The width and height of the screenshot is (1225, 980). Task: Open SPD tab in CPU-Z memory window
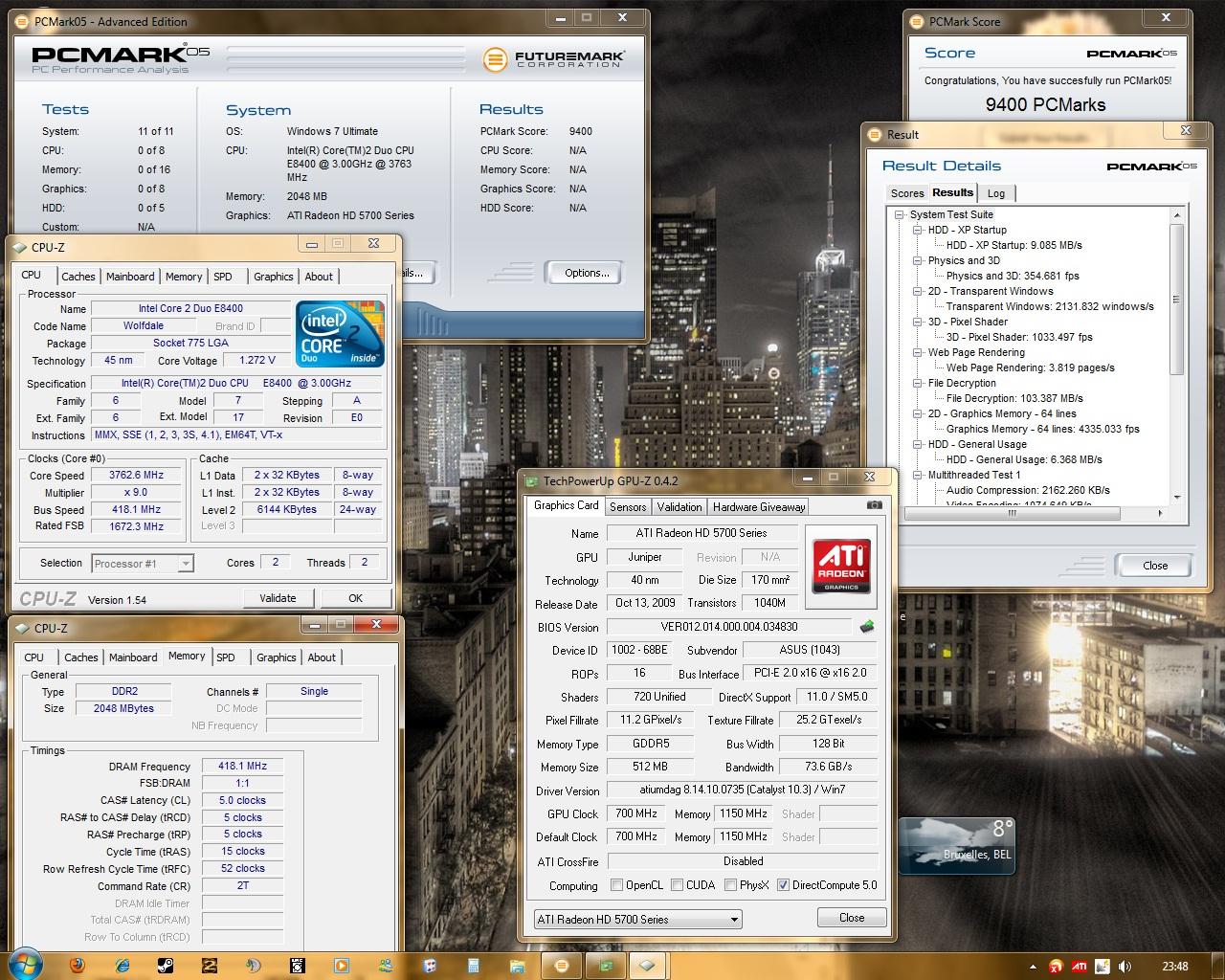(x=226, y=657)
